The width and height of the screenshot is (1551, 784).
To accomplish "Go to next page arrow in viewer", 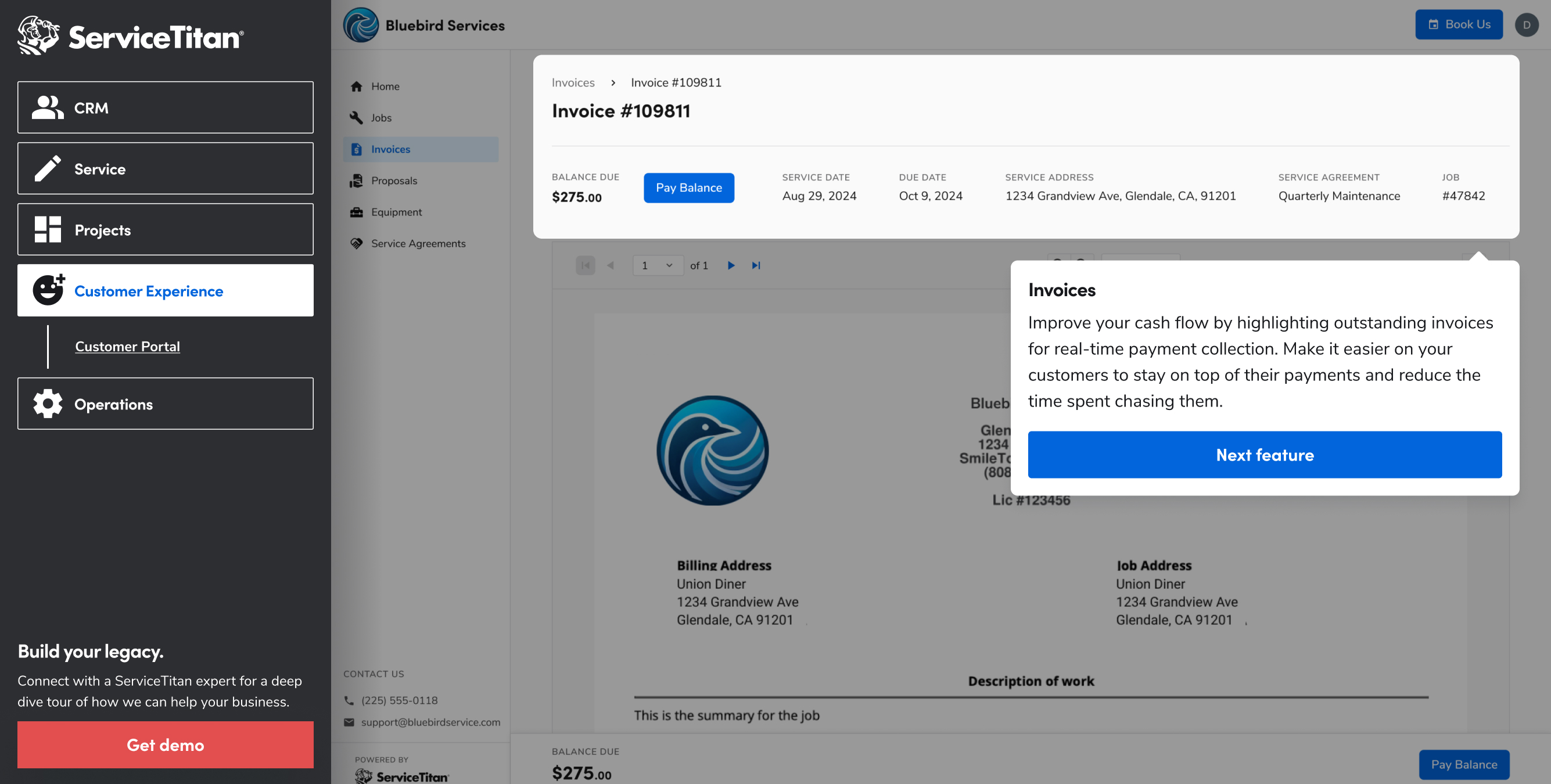I will point(731,265).
